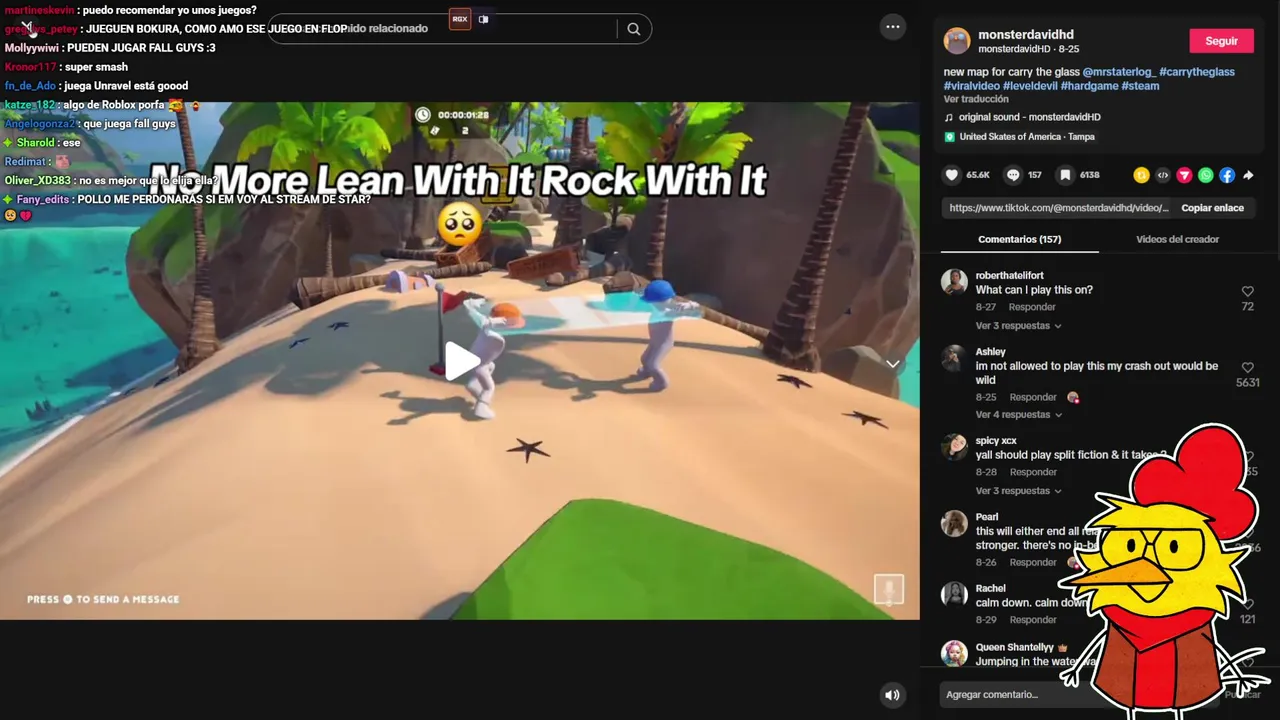
Task: Share video to Facebook
Action: [1227, 175]
